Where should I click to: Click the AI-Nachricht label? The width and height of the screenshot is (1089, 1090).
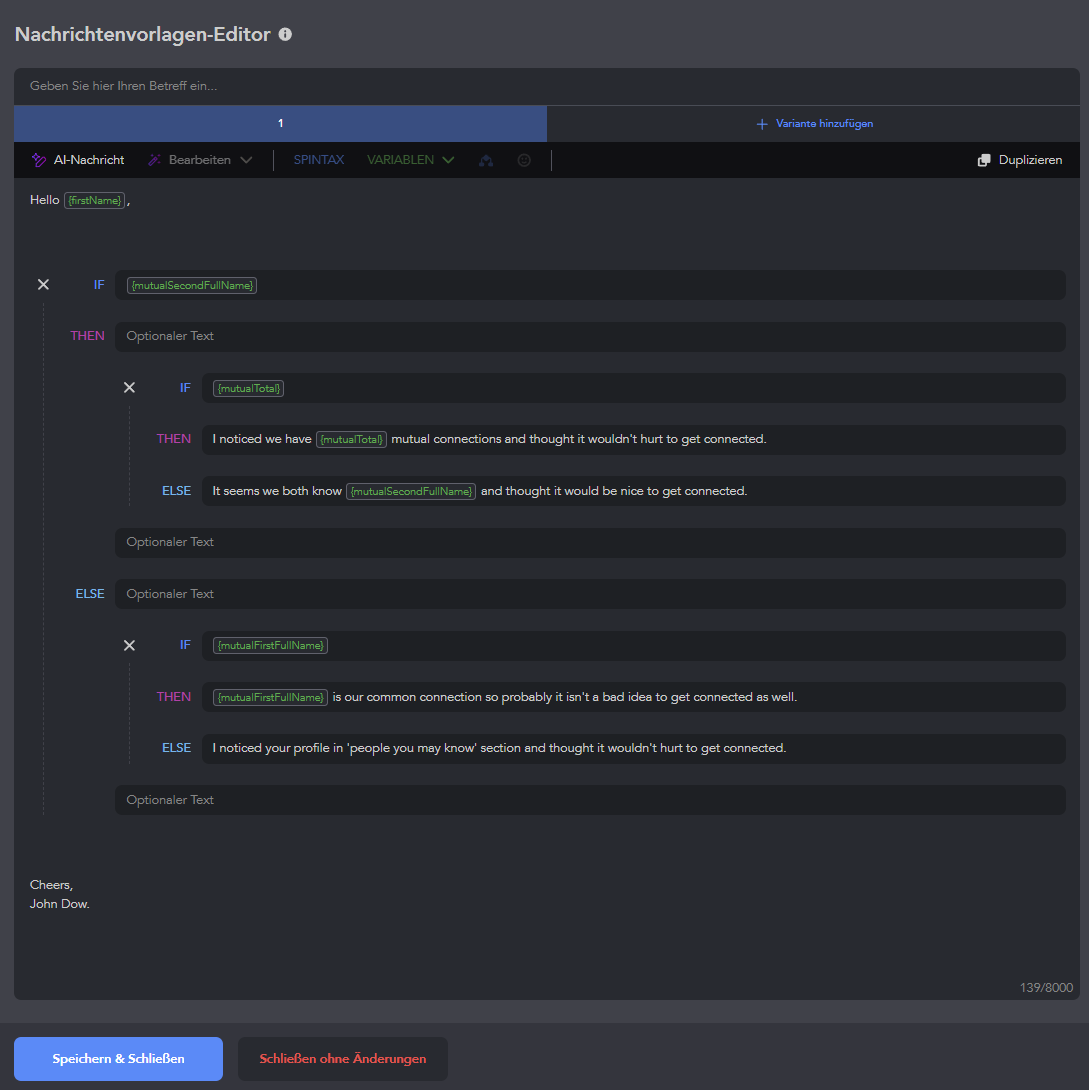(x=89, y=160)
